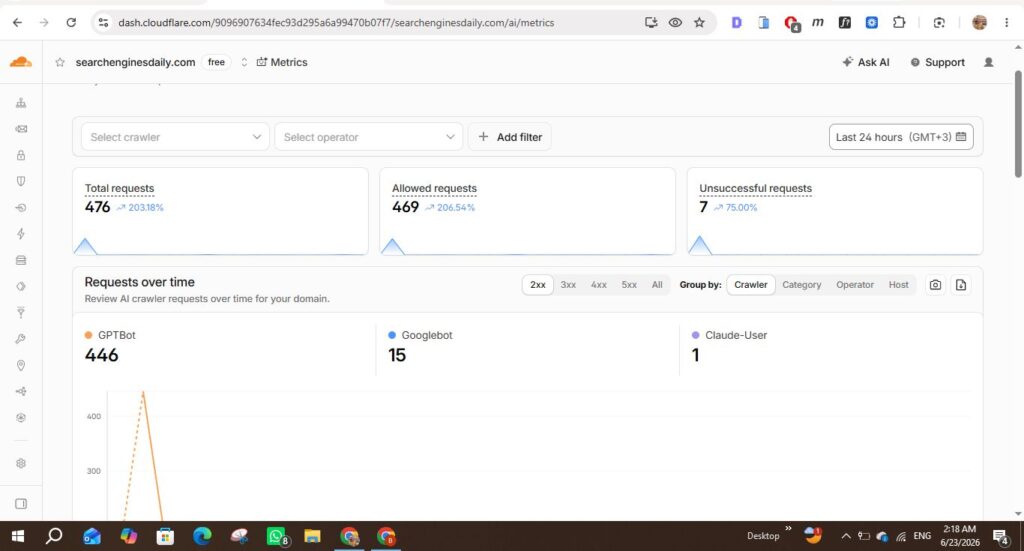Go back to previous page
The width and height of the screenshot is (1024, 551).
18,22
